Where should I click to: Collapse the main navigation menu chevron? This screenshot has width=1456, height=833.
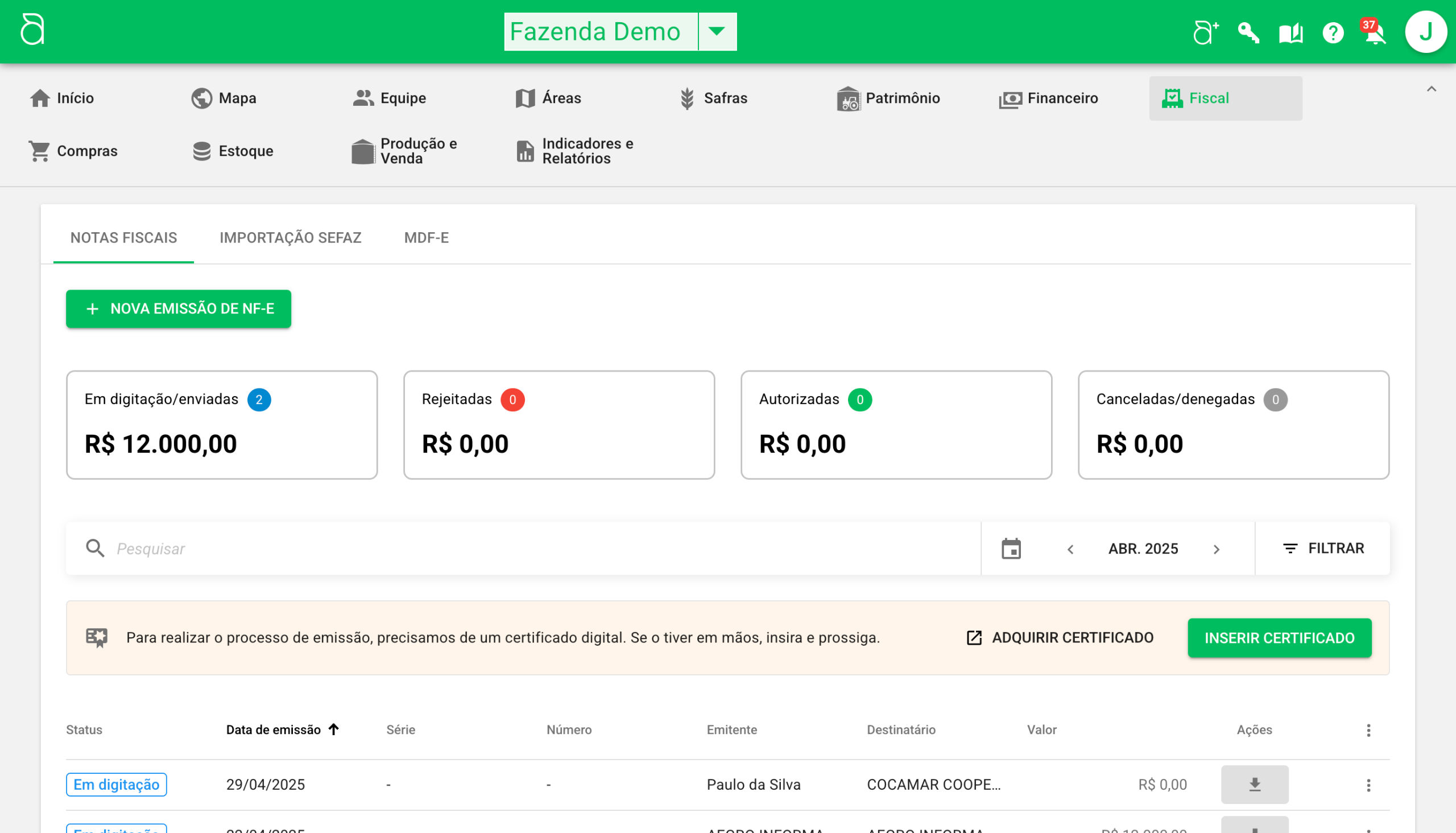coord(1431,89)
